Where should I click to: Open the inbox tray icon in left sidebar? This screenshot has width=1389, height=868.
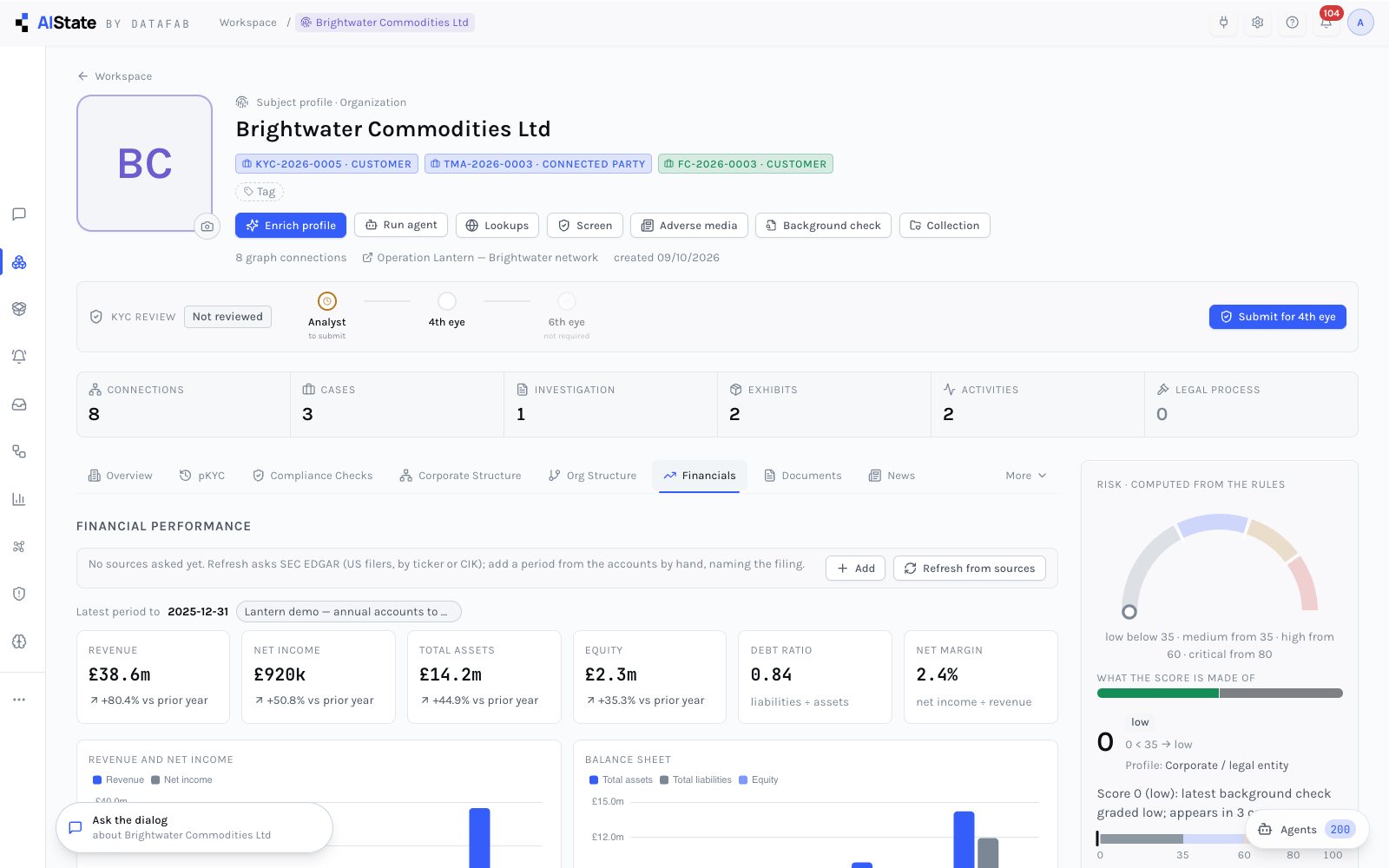coord(19,404)
